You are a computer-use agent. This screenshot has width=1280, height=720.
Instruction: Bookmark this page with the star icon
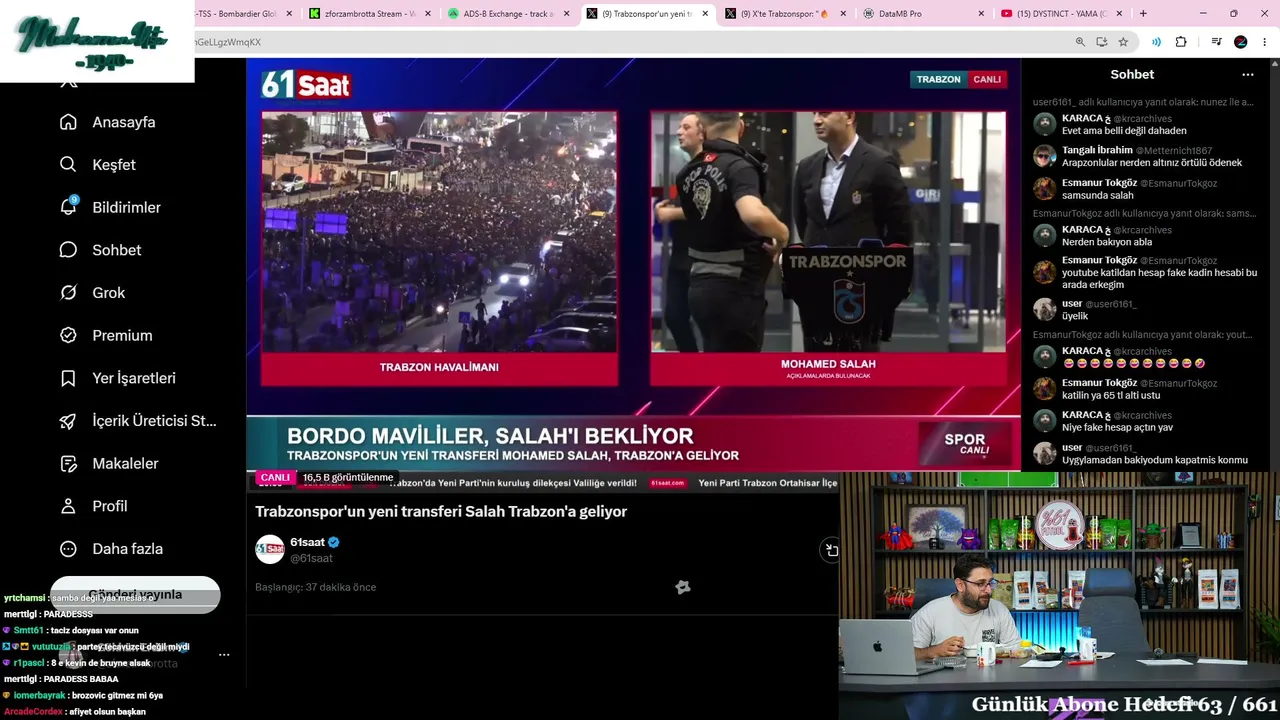point(1123,42)
